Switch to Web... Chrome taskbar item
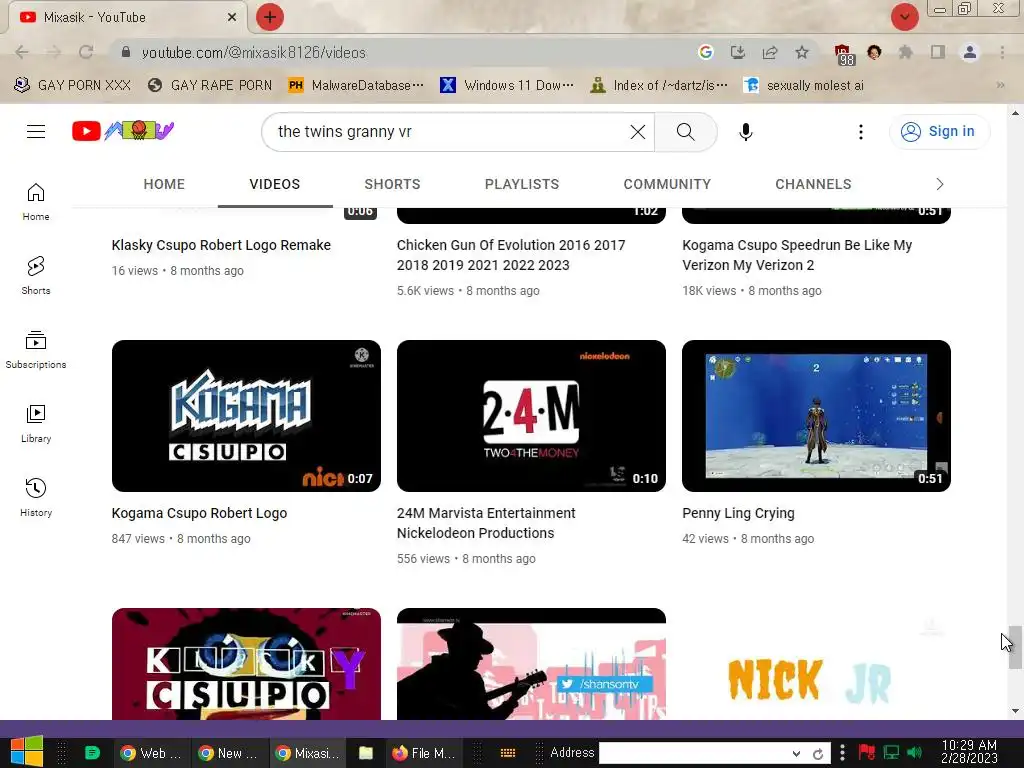Viewport: 1024px width, 768px height. pos(152,753)
